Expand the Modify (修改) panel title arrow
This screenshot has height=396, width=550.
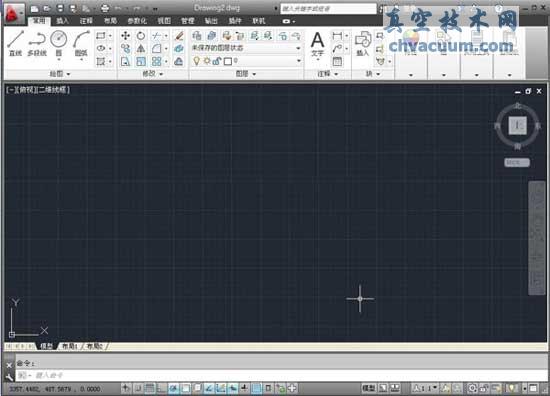tap(162, 74)
